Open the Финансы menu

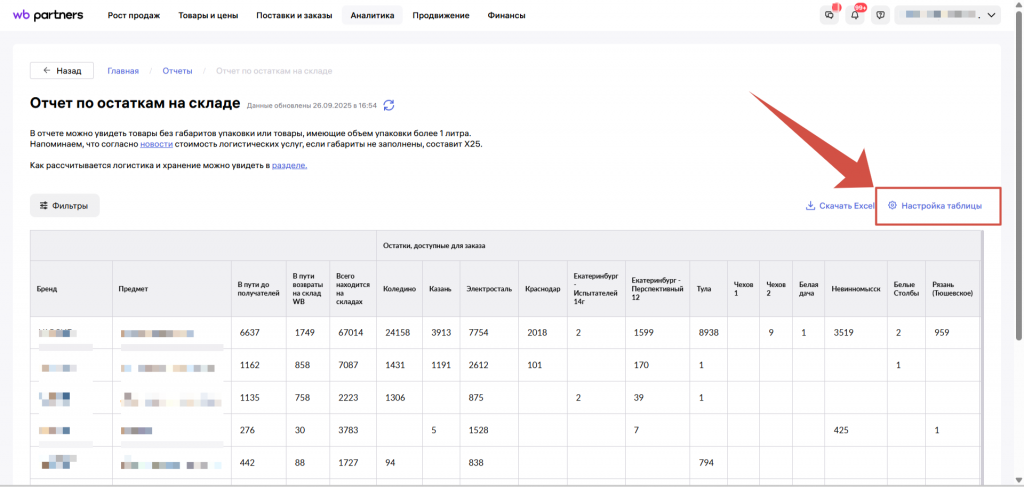pyautogui.click(x=506, y=16)
